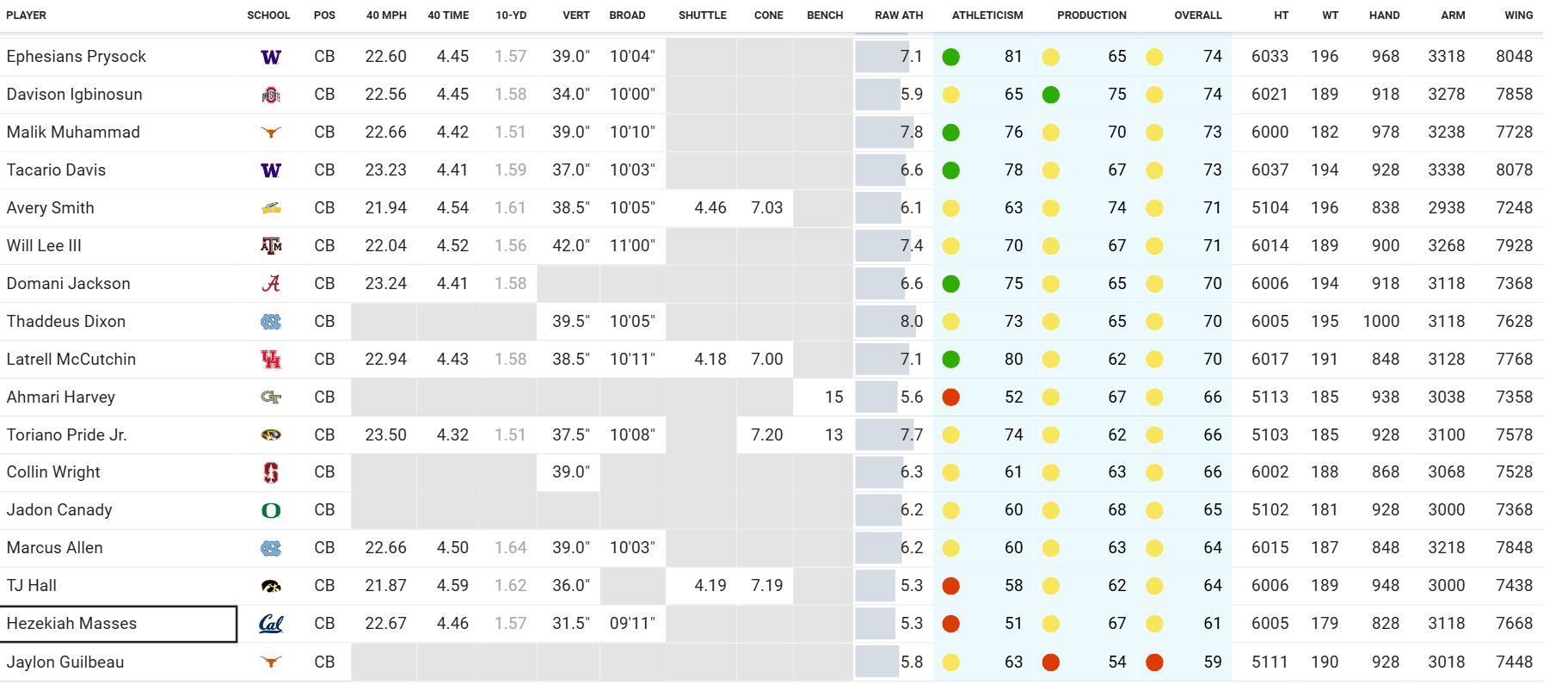Open player Avery Smith's name link
Image resolution: width=1568 pixels, height=684 pixels.
pyautogui.click(x=51, y=208)
